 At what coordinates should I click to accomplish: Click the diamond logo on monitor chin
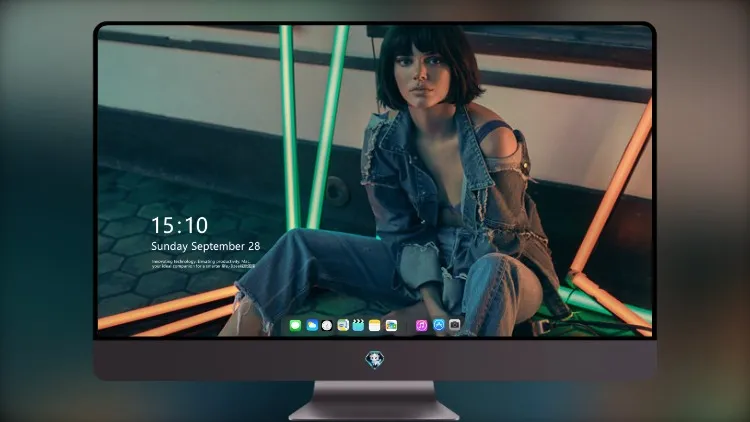(375, 360)
